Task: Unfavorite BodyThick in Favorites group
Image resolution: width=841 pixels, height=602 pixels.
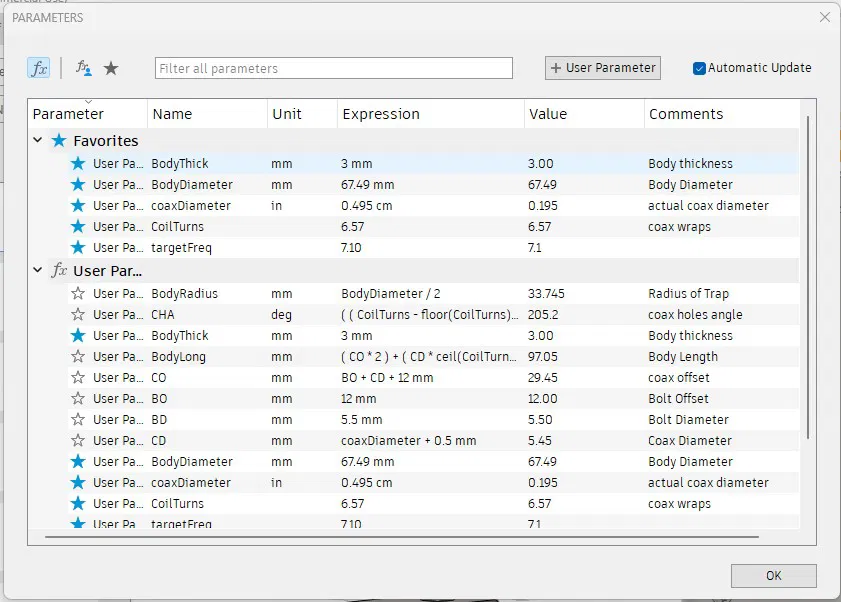Action: [78, 164]
